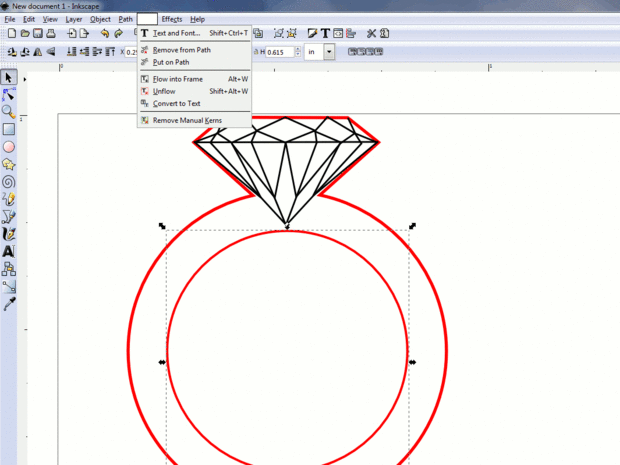Pick the Ellipse circle tool
The image size is (620, 465).
(x=8, y=147)
